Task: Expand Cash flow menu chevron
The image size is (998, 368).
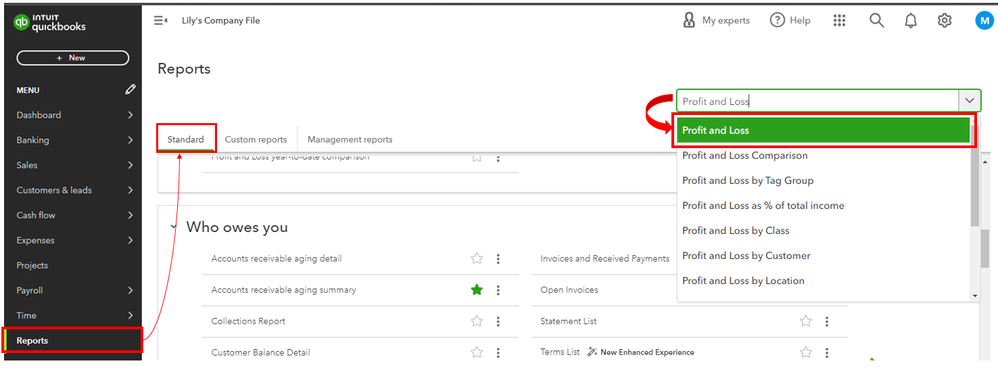Action: pyautogui.click(x=130, y=215)
